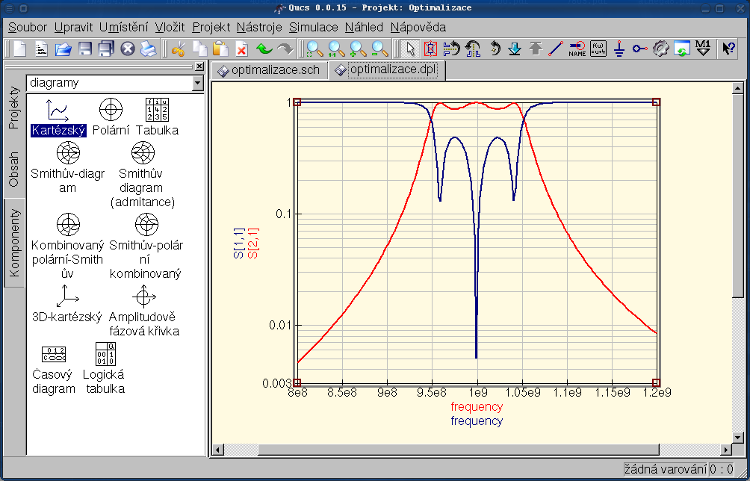The height and width of the screenshot is (481, 750).
Task: Open the diagramy category dropdown
Action: point(196,83)
